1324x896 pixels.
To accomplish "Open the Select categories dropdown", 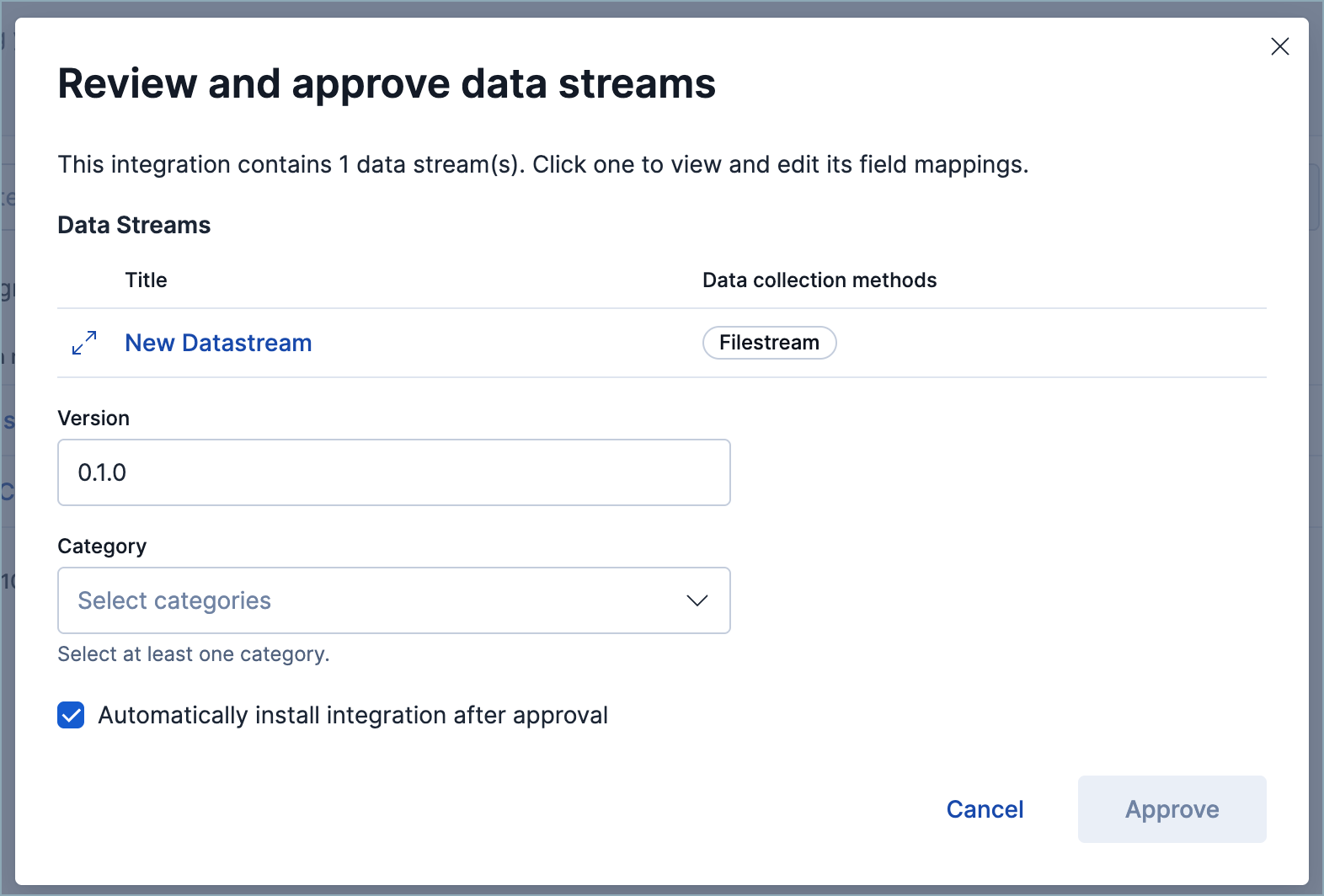I will [x=393, y=600].
